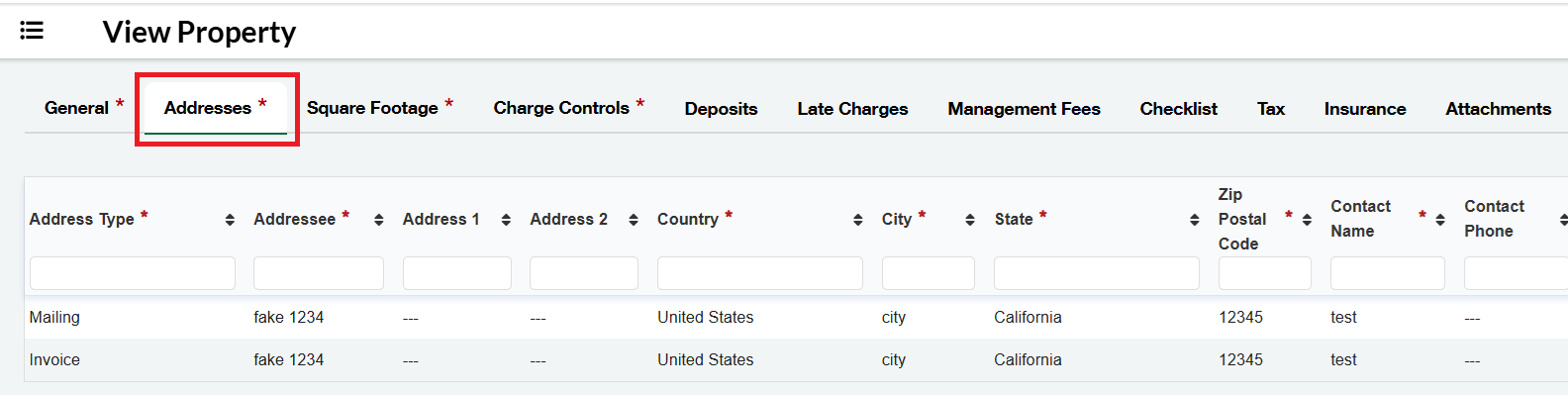Click the Contact Phone column header
The height and width of the screenshot is (395, 1568).
[x=1494, y=218]
